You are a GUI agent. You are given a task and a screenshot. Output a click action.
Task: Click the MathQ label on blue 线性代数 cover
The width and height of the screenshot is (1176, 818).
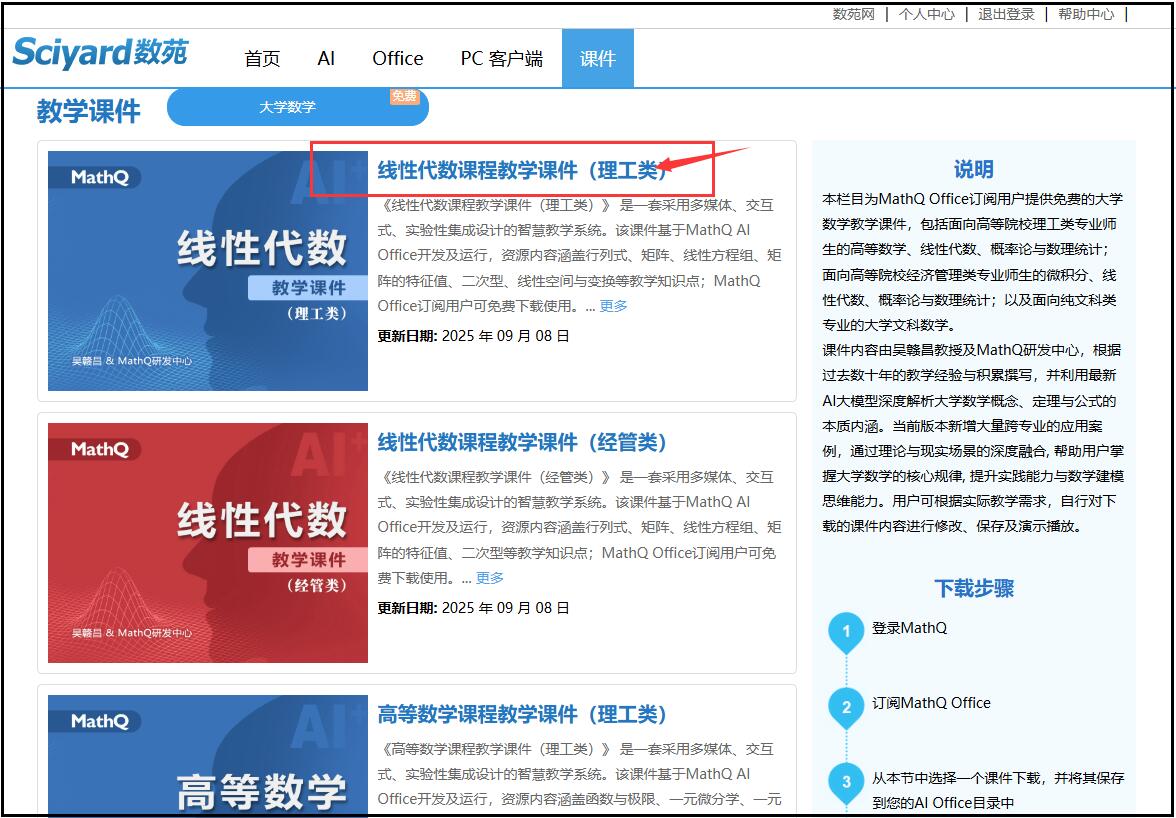click(100, 178)
